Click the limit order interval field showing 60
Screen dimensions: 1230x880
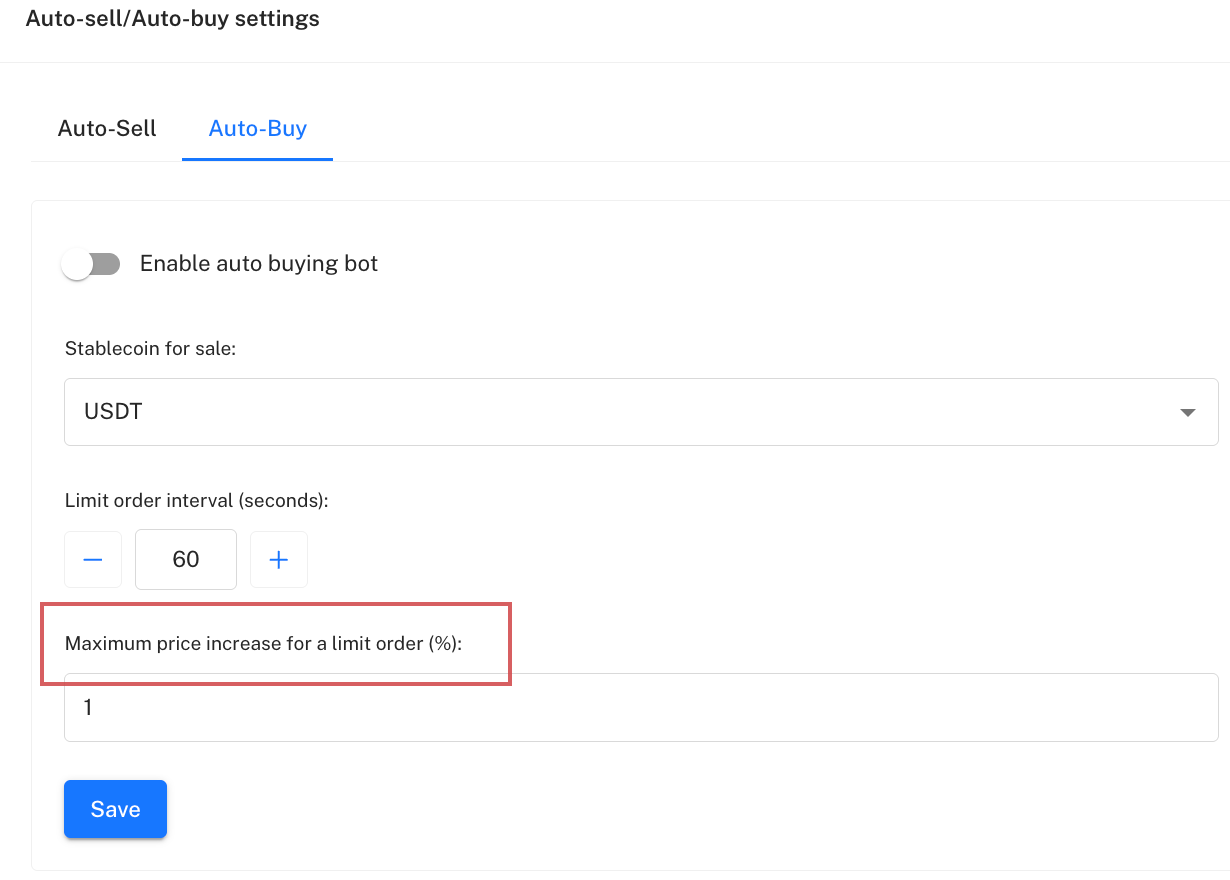click(186, 560)
